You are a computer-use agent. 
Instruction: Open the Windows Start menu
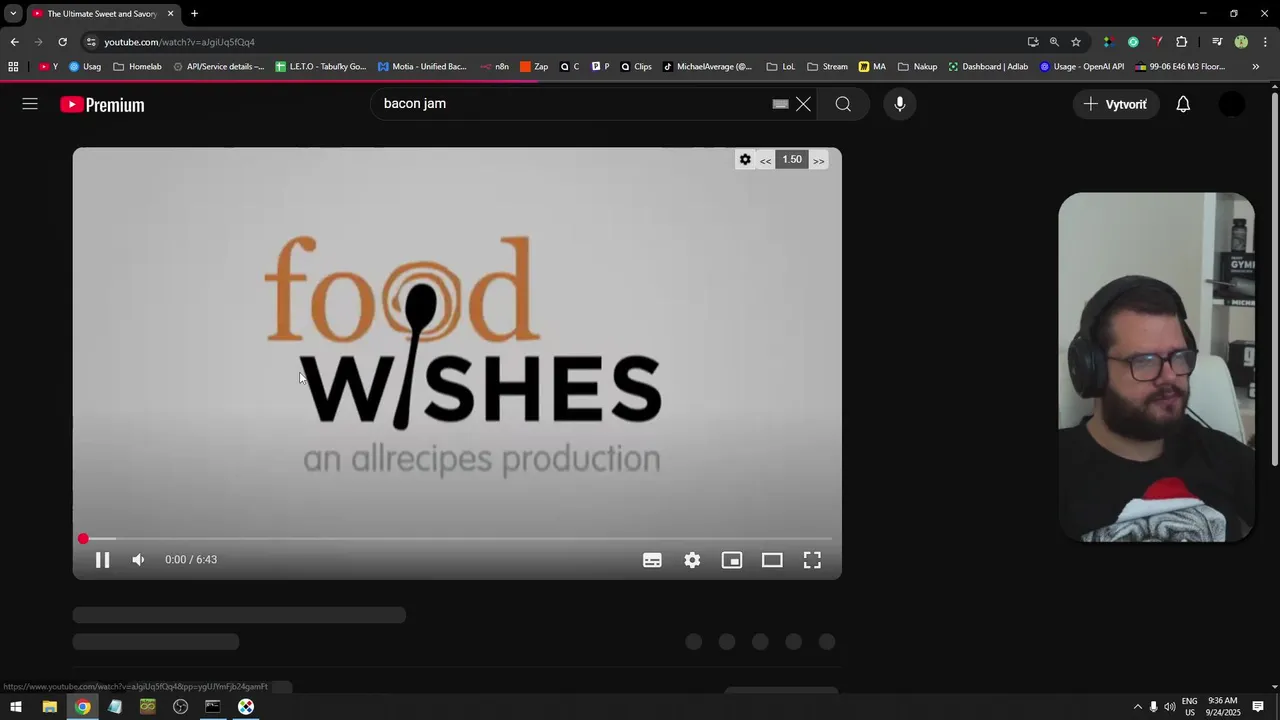pyautogui.click(x=16, y=707)
